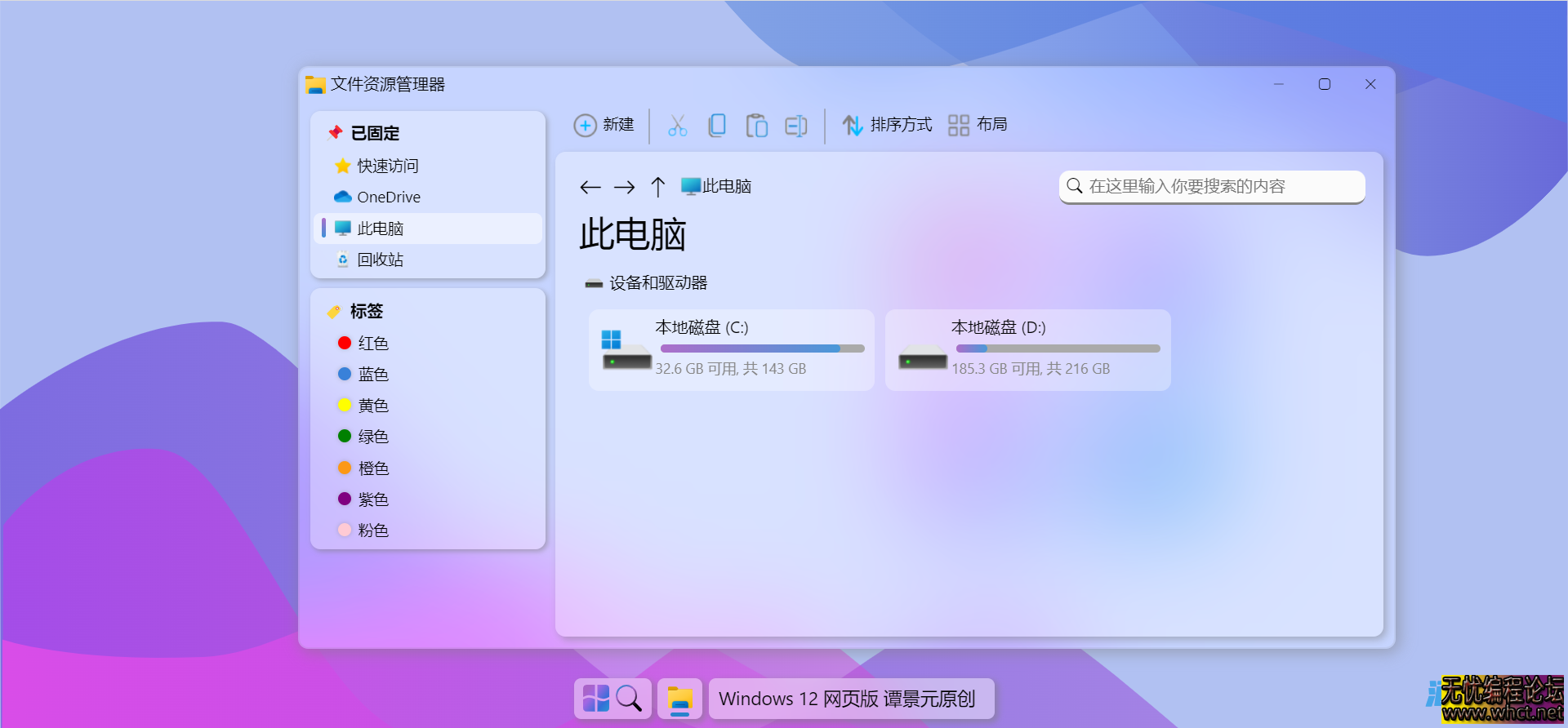Click the cut scissors icon

(677, 126)
